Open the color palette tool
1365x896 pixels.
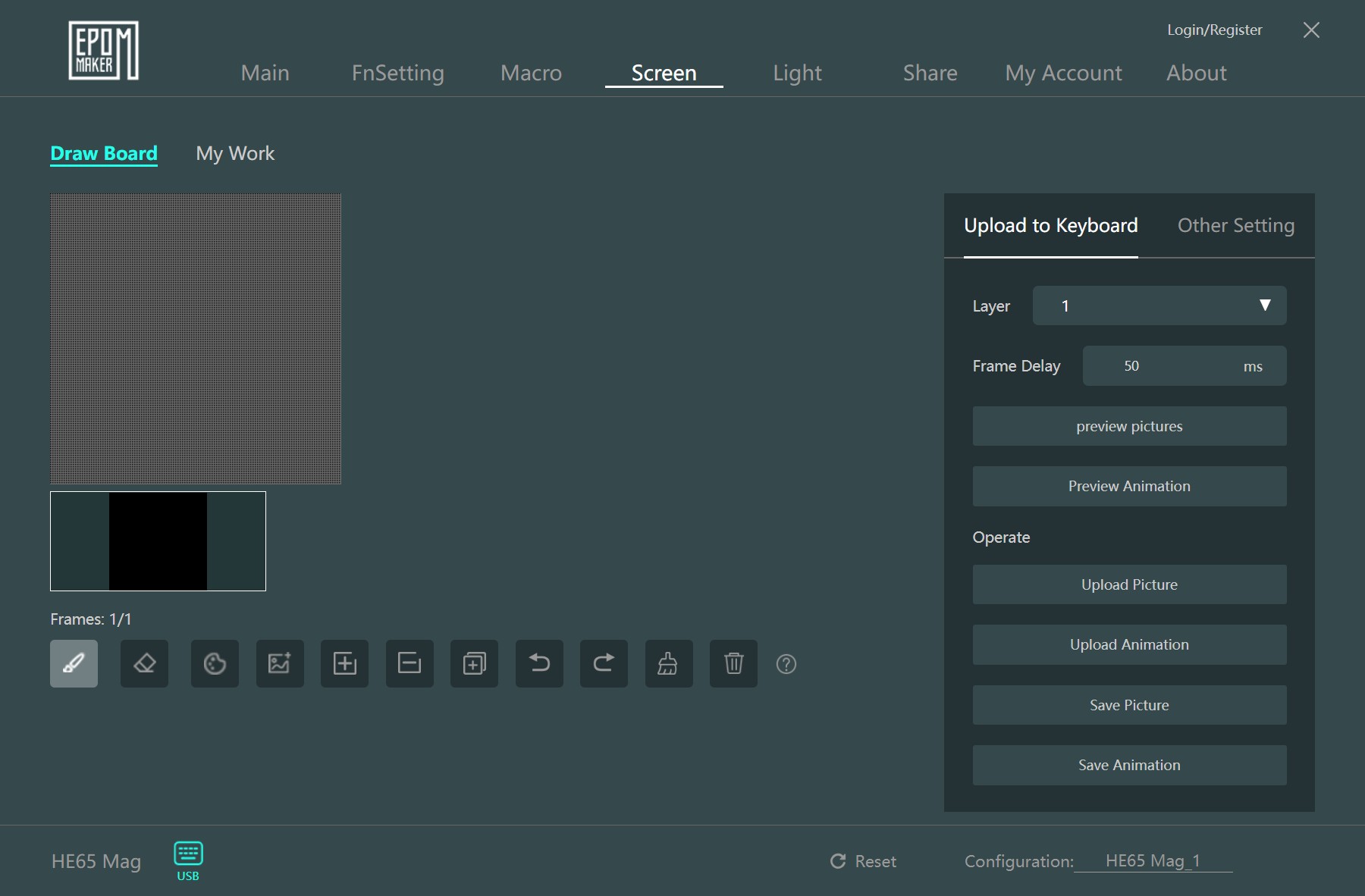coord(215,663)
